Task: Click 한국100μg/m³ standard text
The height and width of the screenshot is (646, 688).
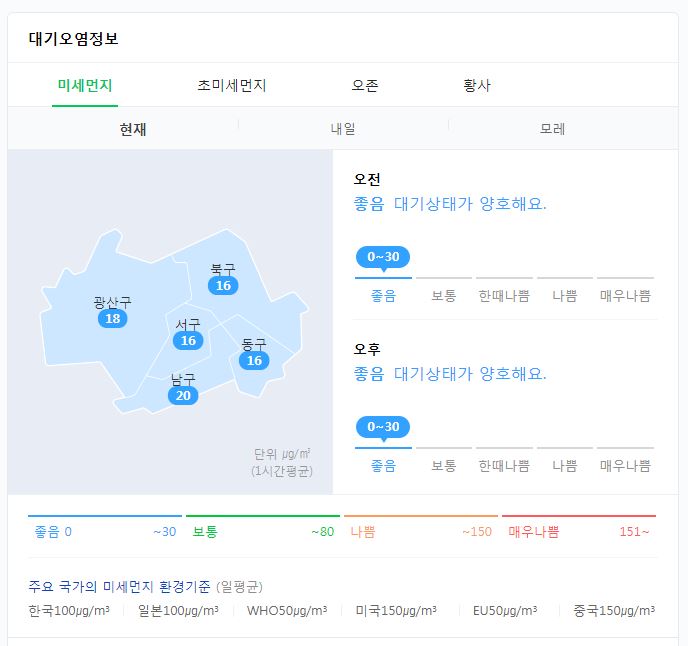Action: (x=69, y=610)
